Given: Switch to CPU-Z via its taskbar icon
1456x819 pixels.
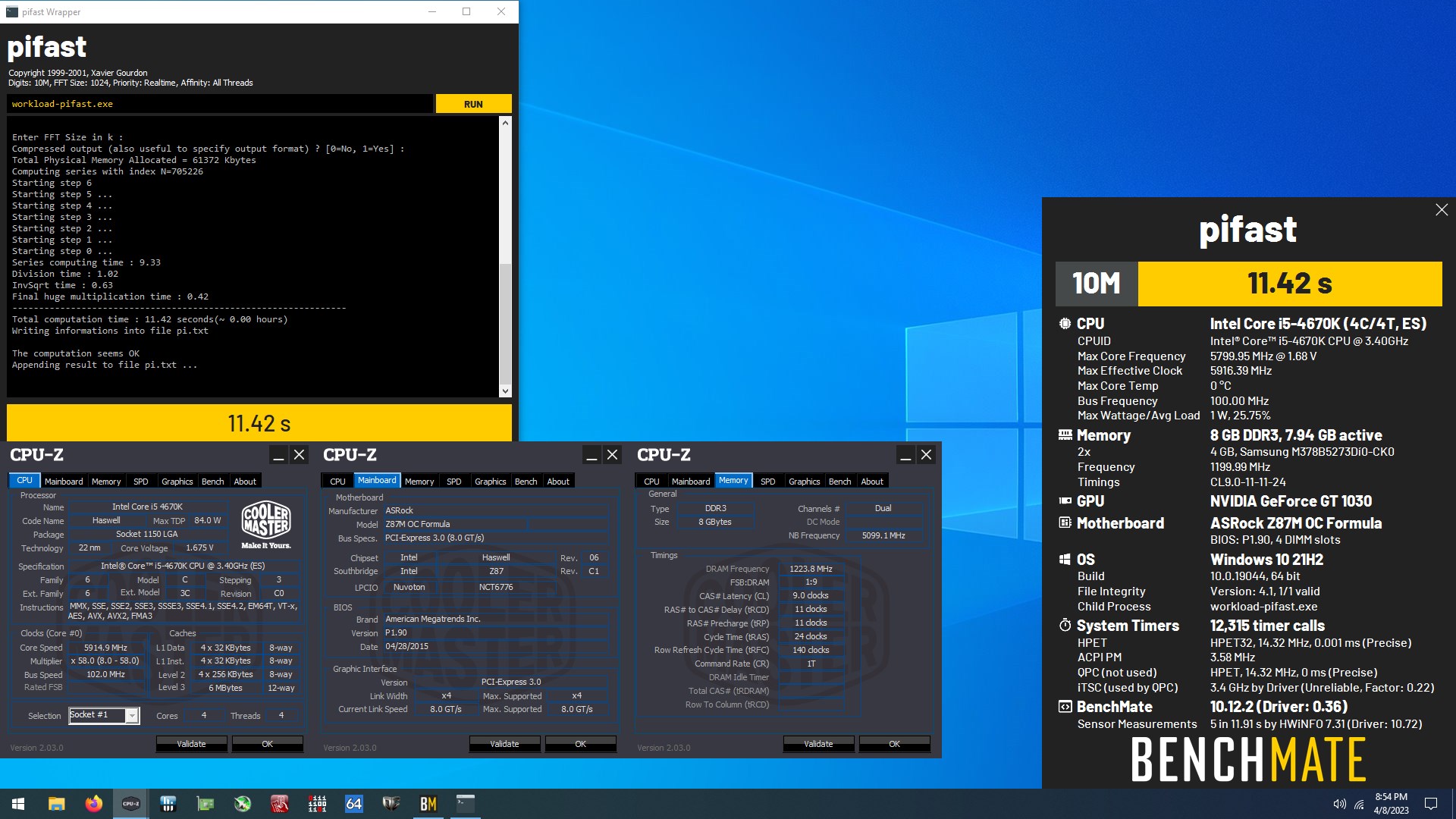Looking at the screenshot, I should (x=130, y=804).
